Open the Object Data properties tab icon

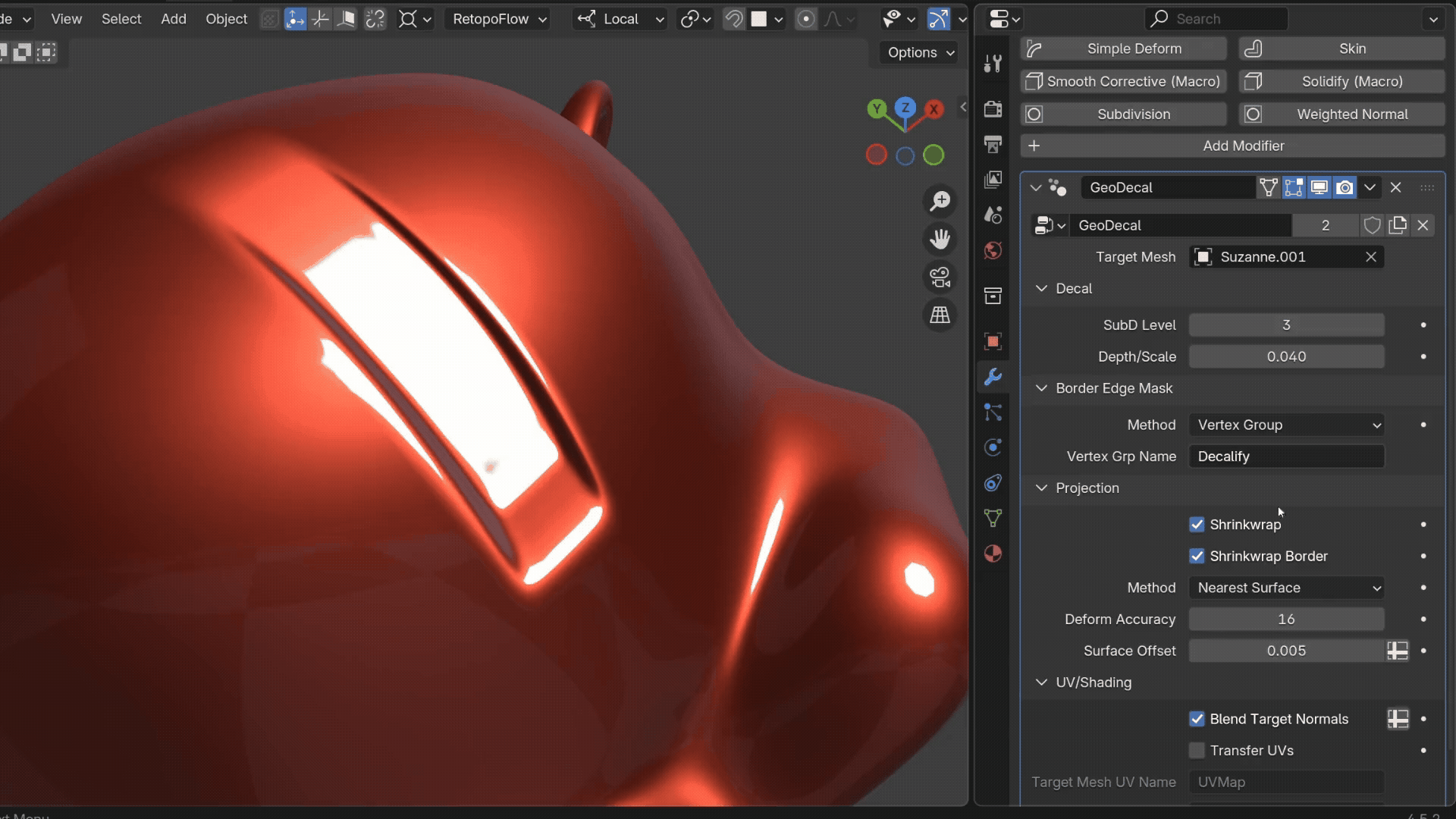click(993, 518)
